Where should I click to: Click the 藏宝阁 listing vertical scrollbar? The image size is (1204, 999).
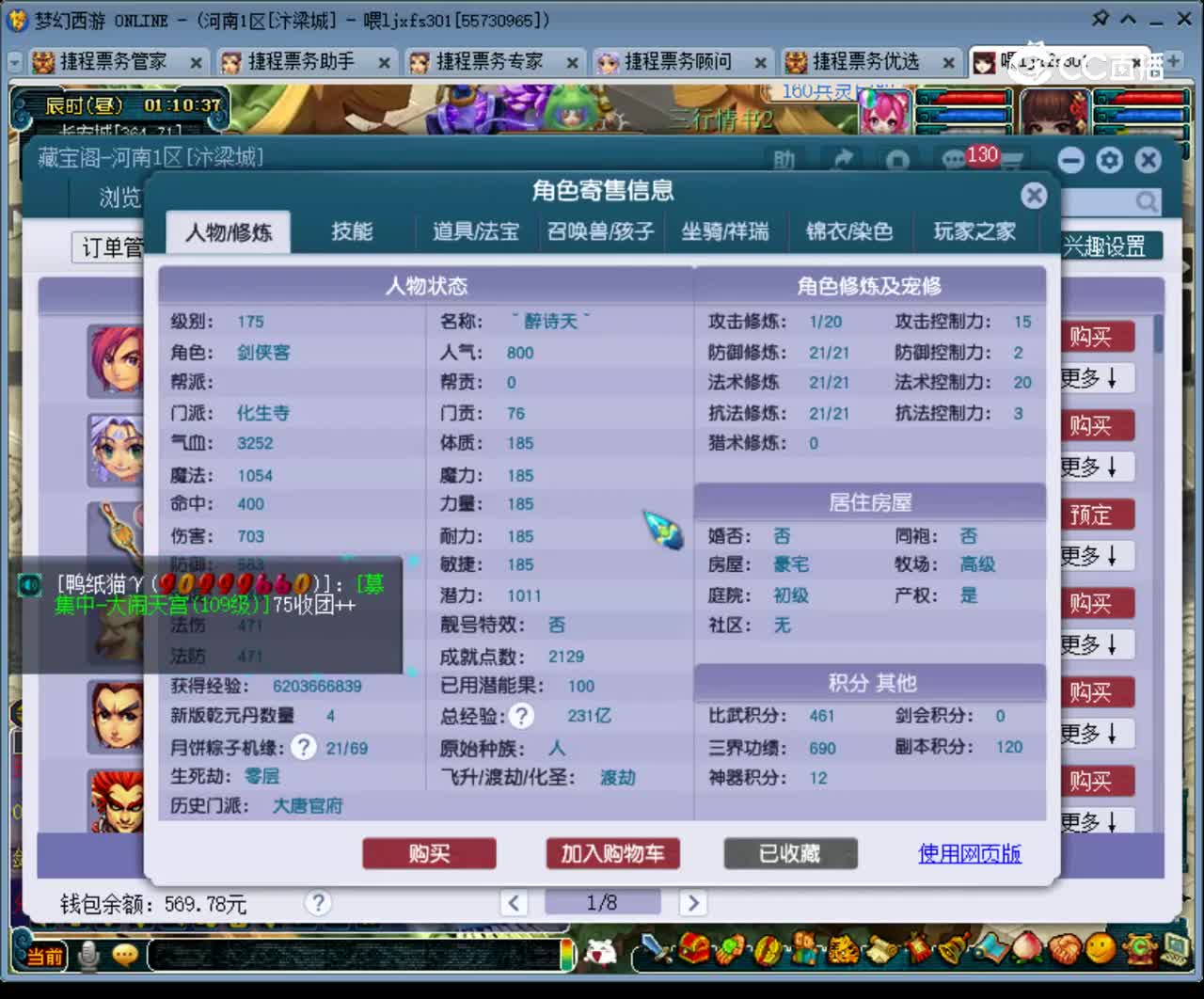(1159, 333)
